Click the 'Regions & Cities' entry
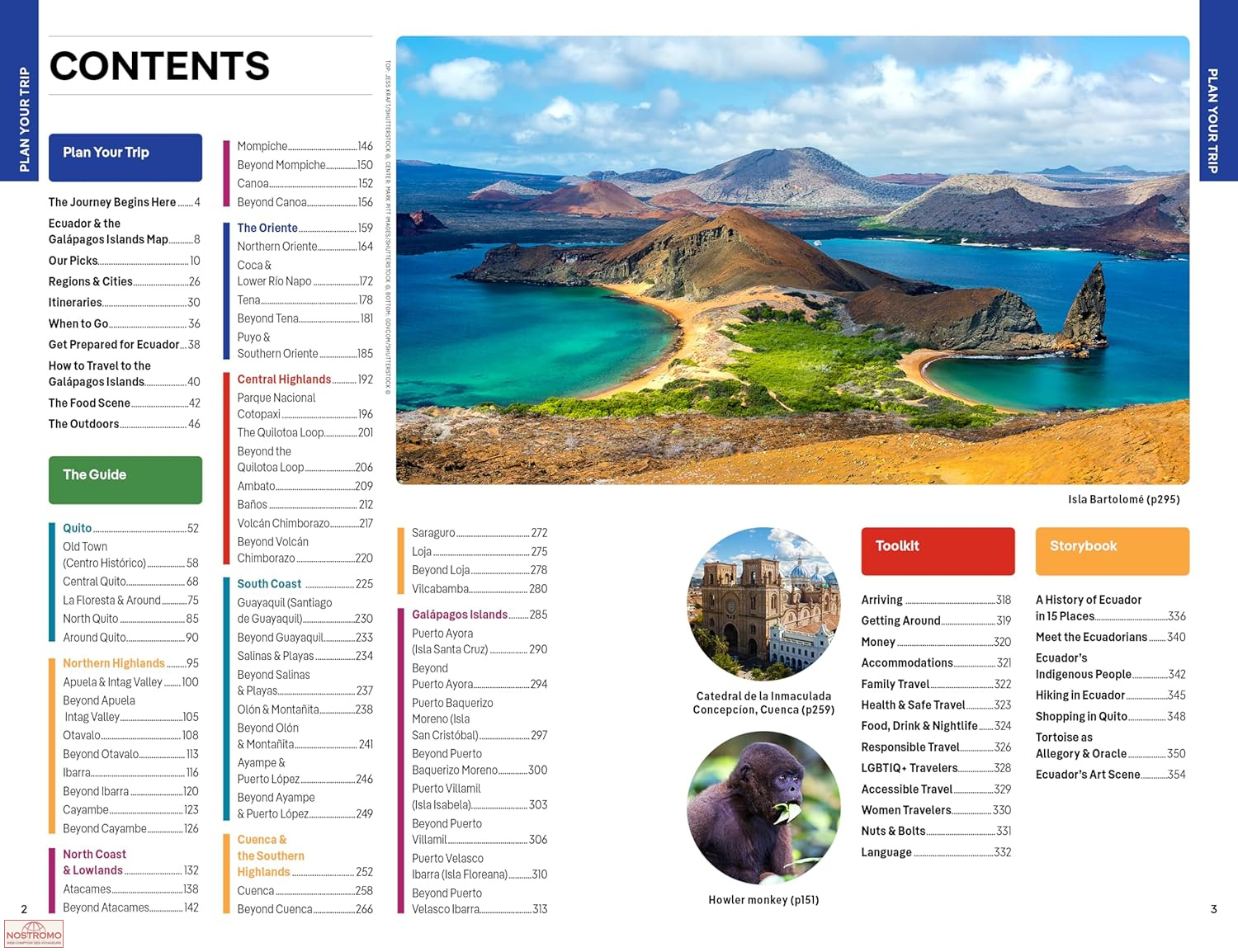Screen dimensions: 1238x952 pos(125,281)
